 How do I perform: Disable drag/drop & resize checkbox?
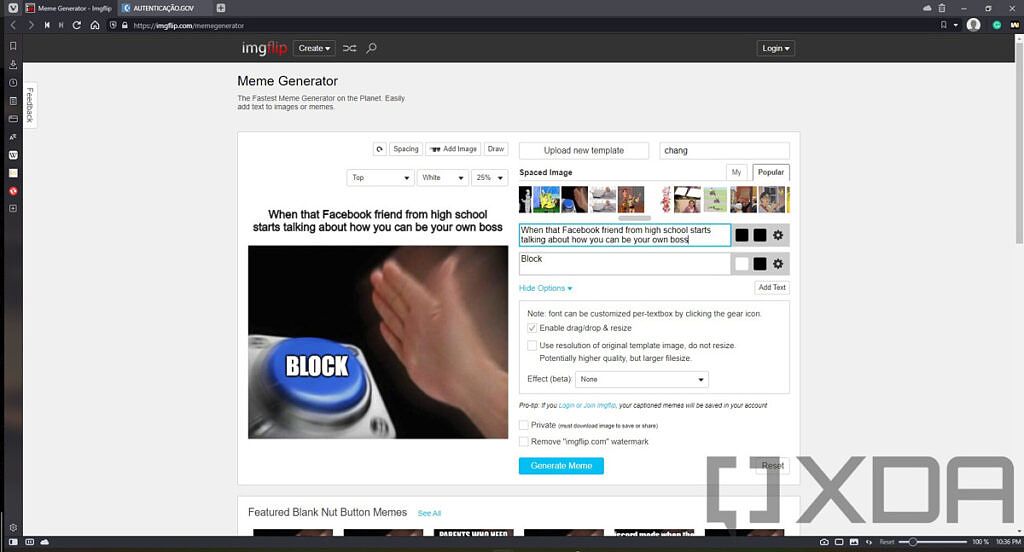(x=532, y=328)
